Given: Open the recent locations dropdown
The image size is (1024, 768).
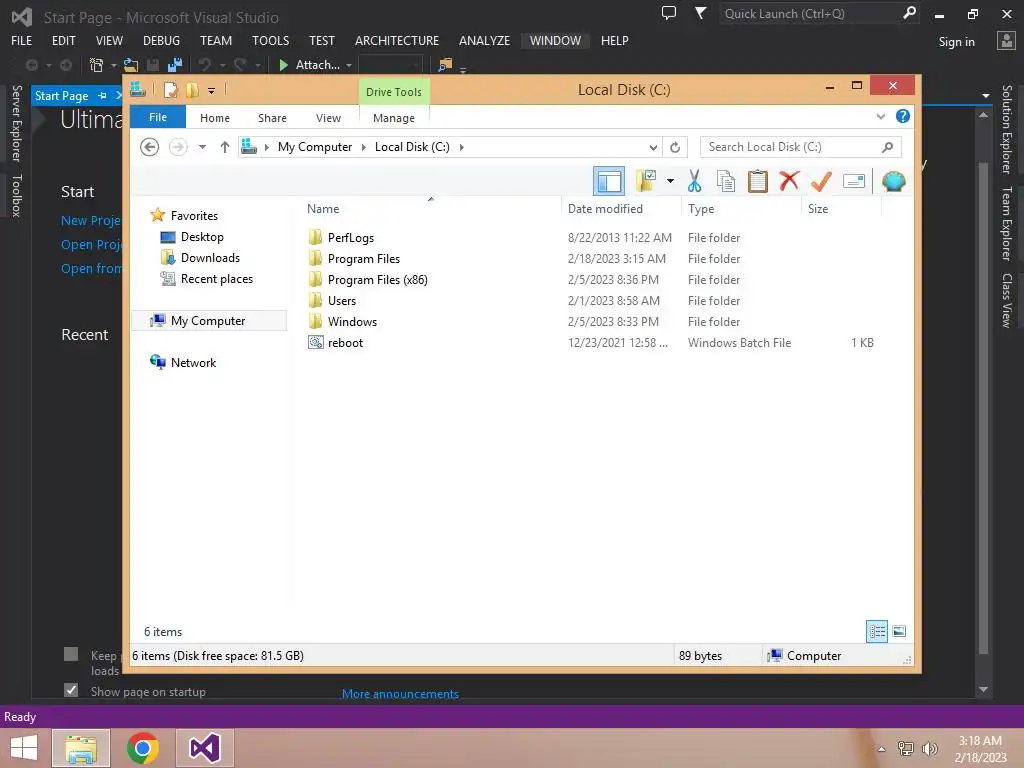Looking at the screenshot, I should (202, 148).
